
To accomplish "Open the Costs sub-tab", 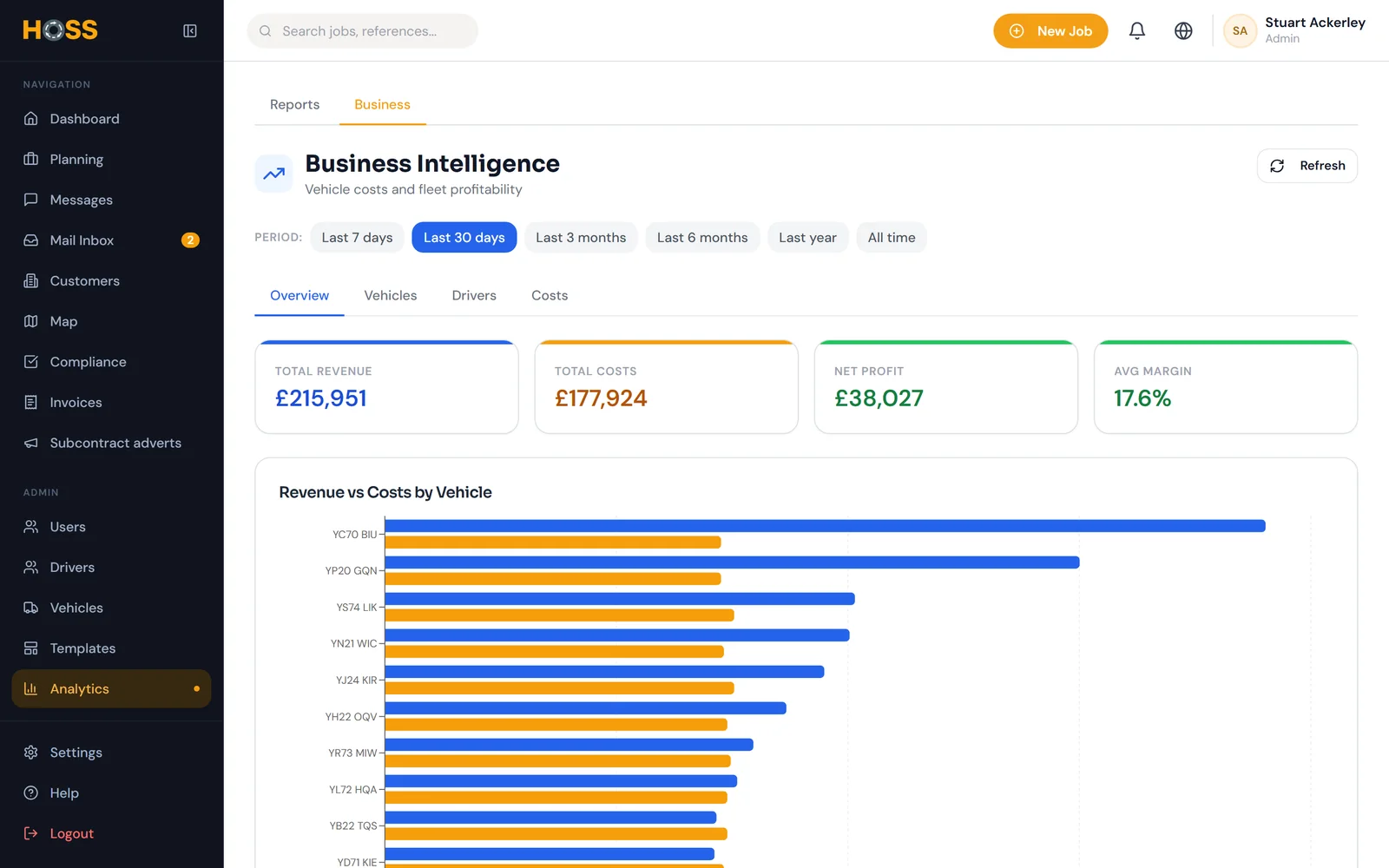I will (x=550, y=295).
